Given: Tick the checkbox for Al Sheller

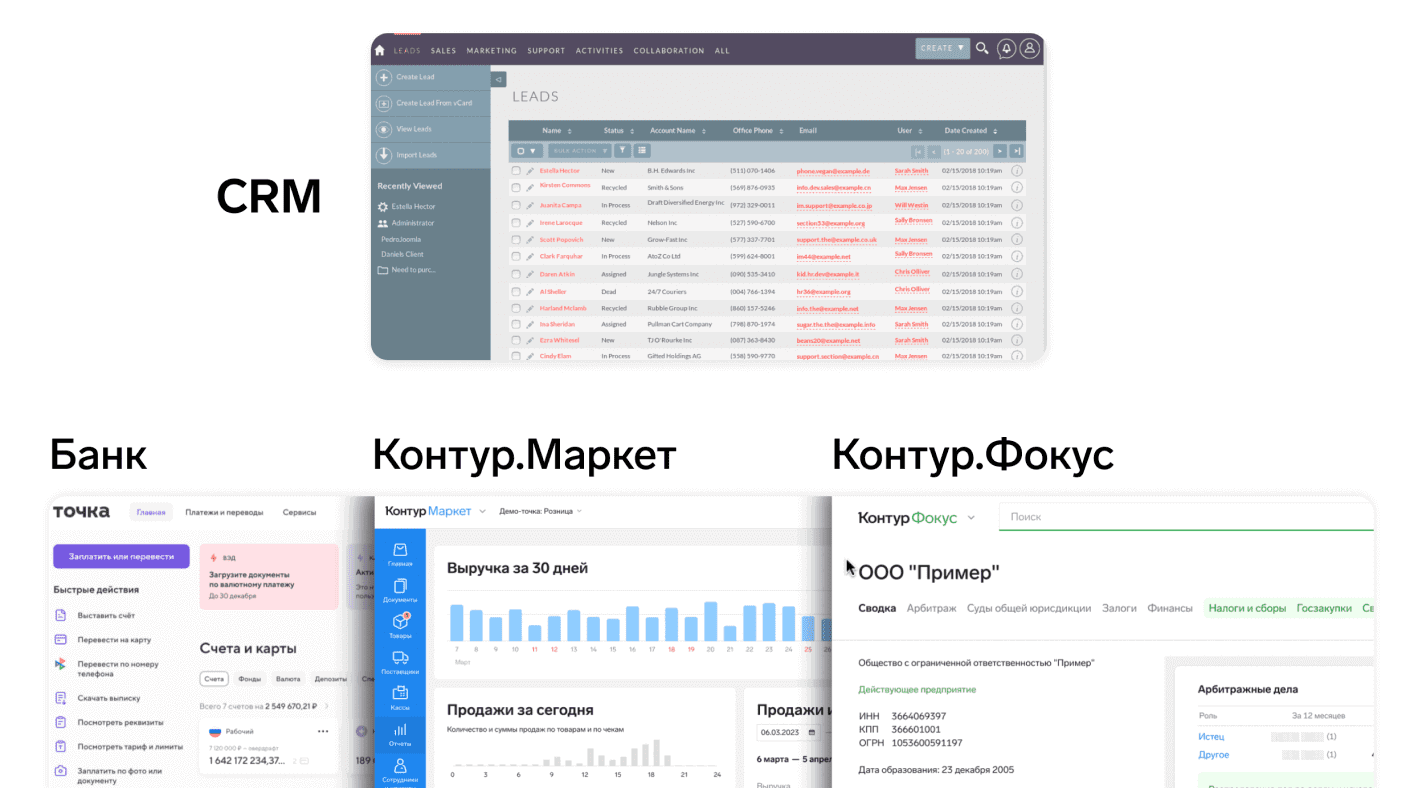Looking at the screenshot, I should pyautogui.click(x=516, y=292).
